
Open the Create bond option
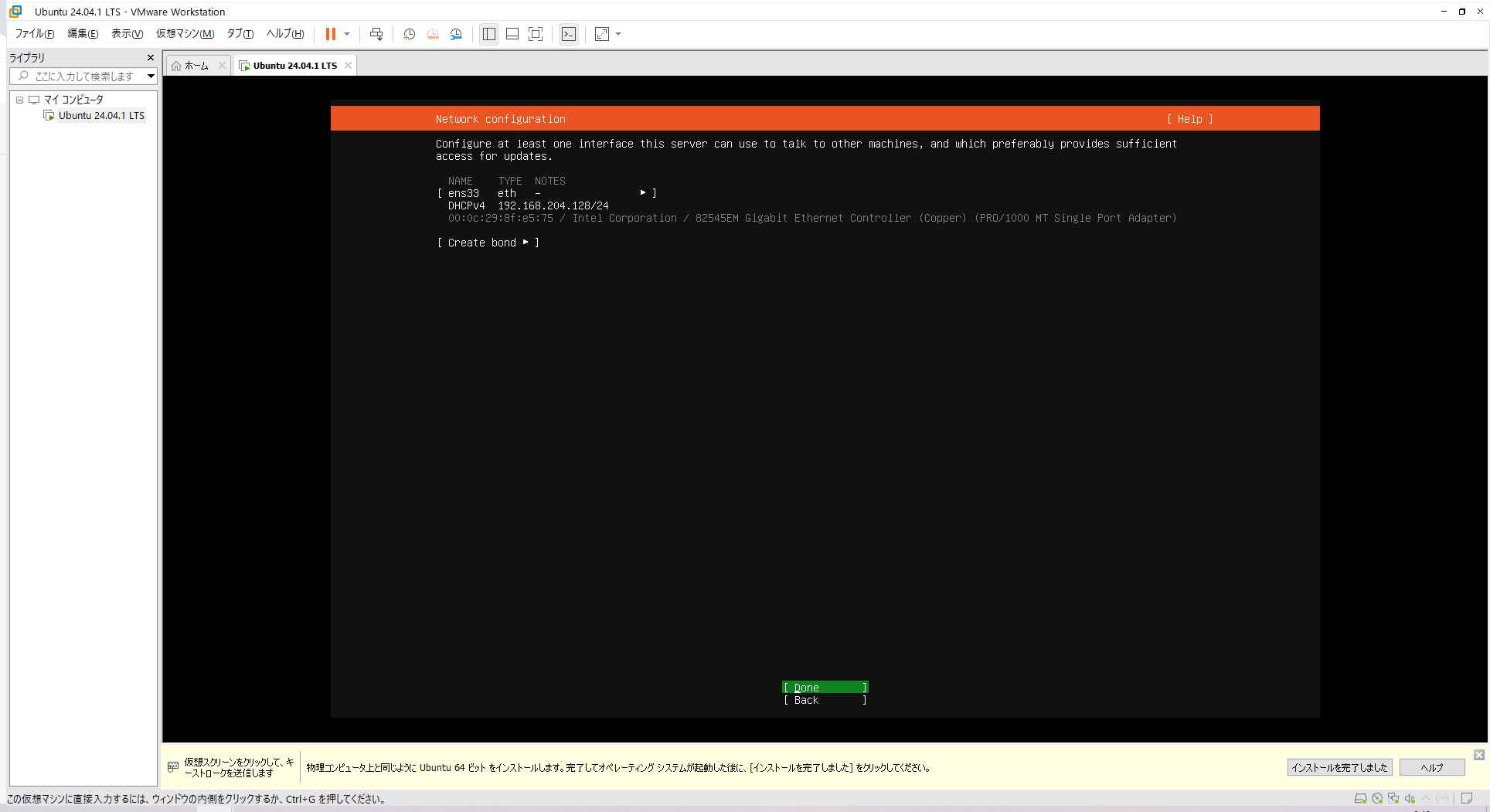488,243
